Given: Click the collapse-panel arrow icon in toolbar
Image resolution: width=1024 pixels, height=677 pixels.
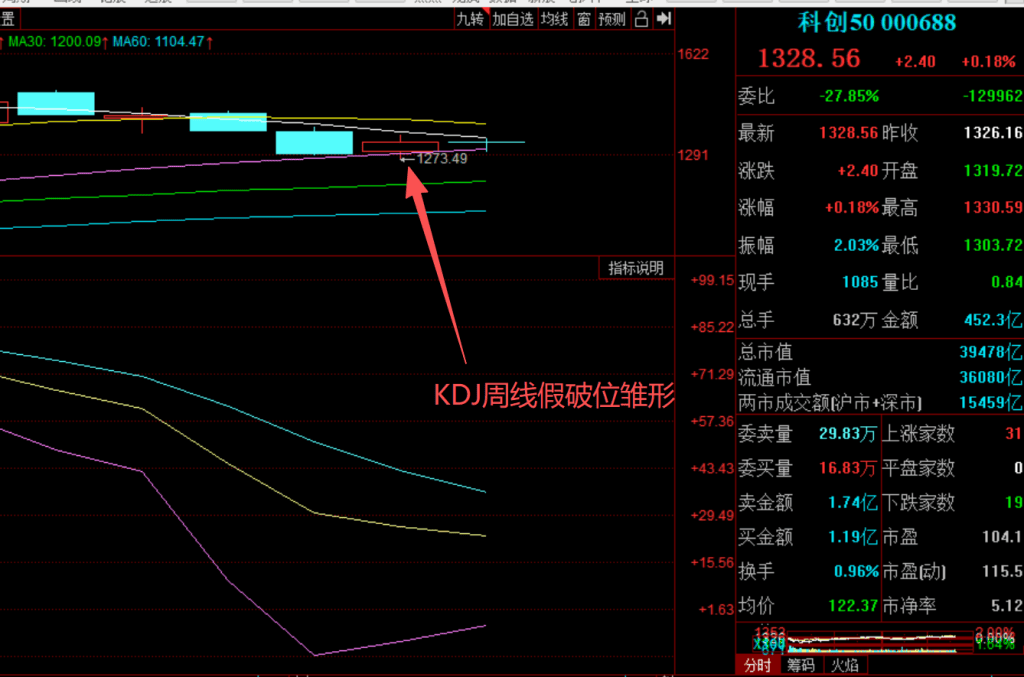Looking at the screenshot, I should (x=662, y=19).
